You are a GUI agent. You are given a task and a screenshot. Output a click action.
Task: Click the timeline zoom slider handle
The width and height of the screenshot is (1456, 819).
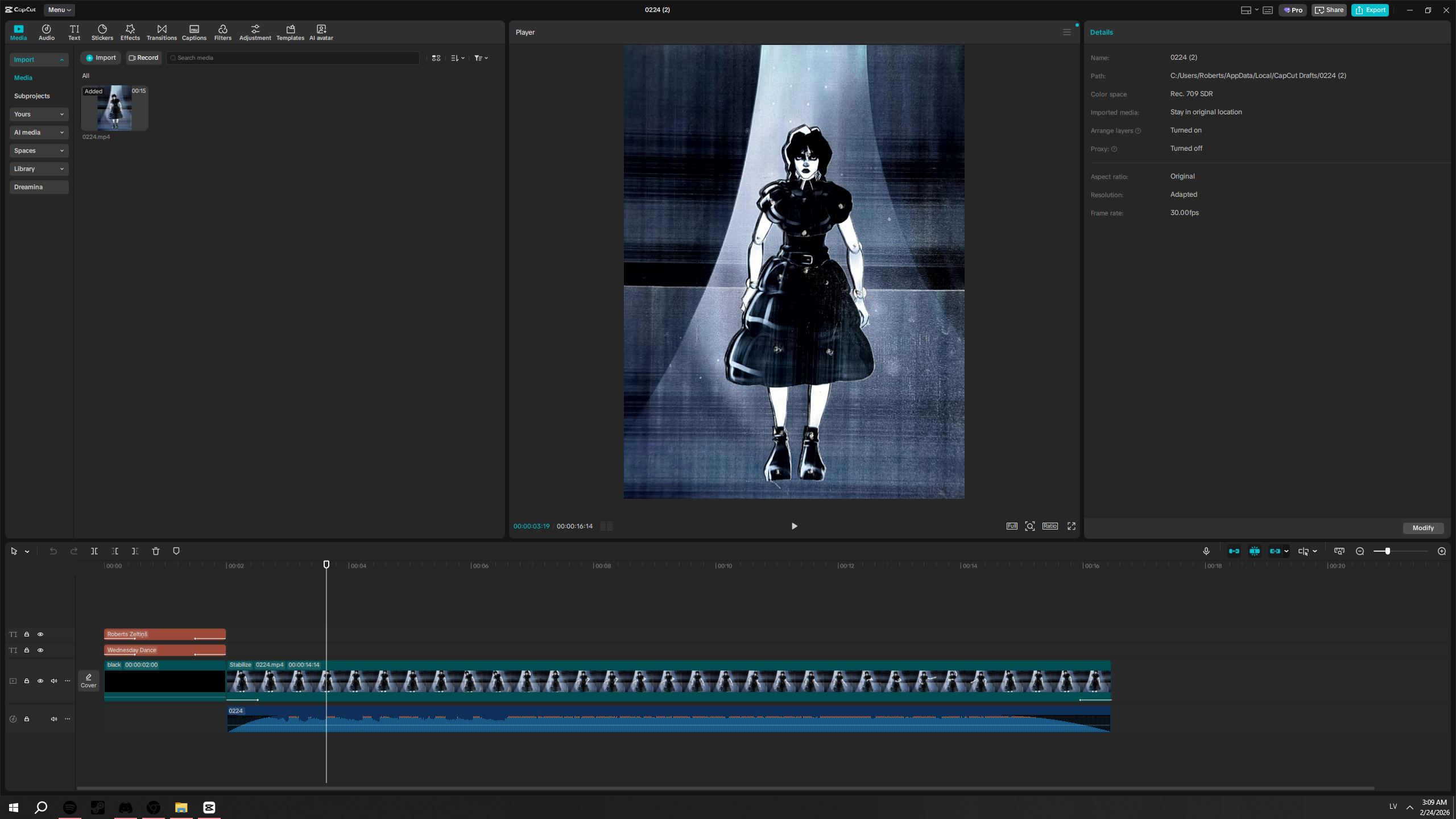(x=1388, y=551)
